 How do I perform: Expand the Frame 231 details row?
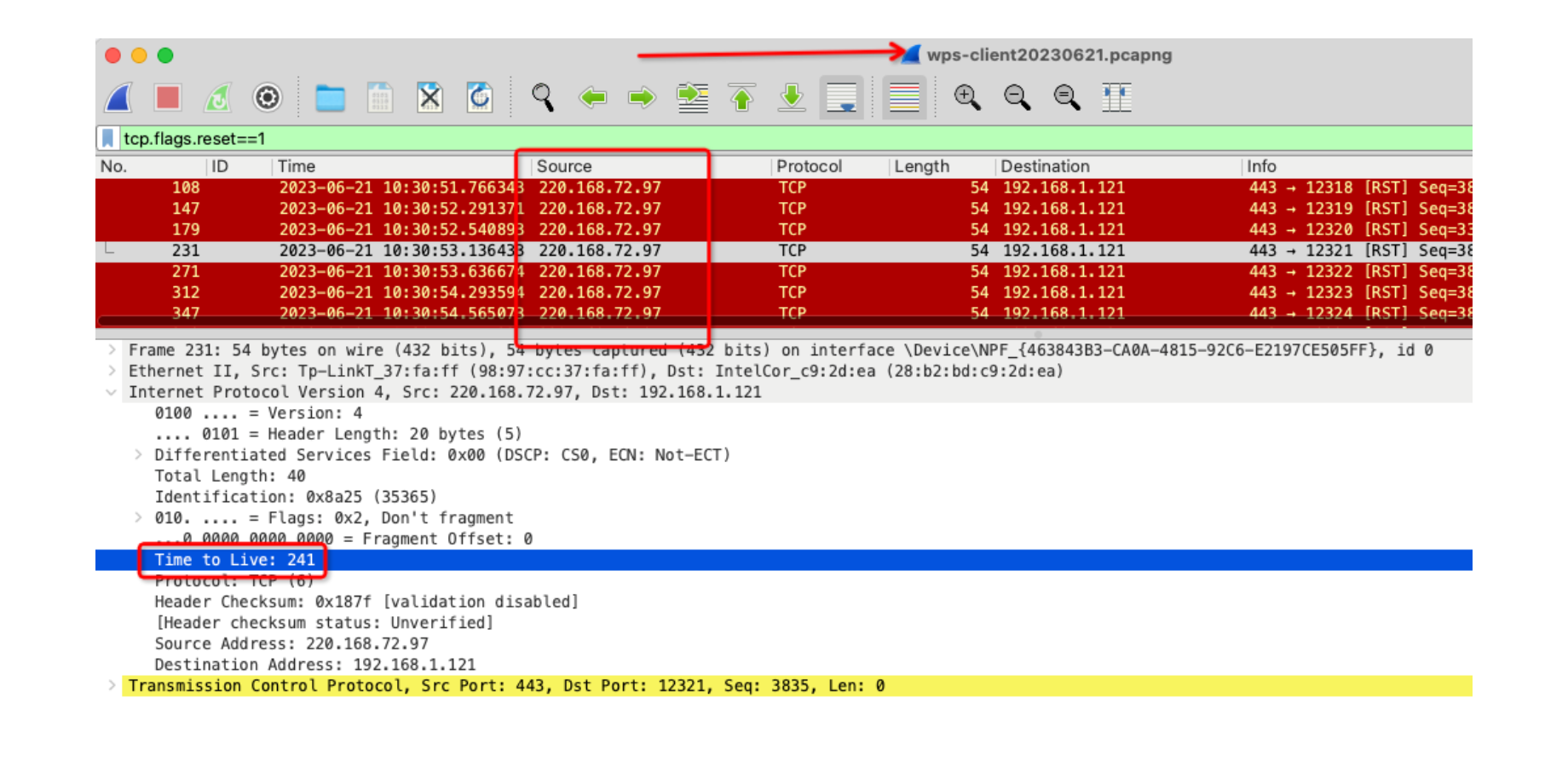[x=112, y=350]
